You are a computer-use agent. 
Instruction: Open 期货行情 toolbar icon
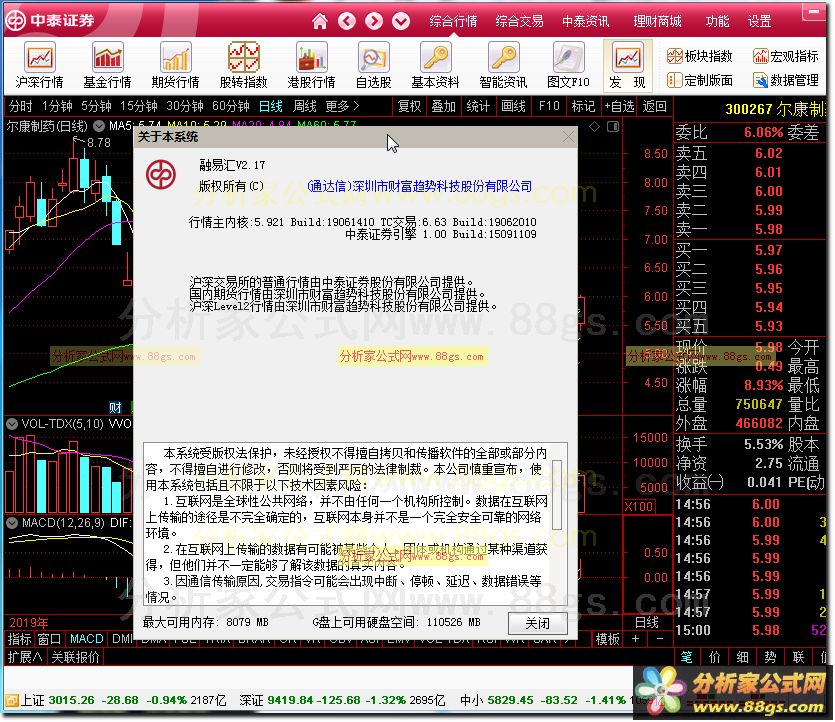pos(175,65)
